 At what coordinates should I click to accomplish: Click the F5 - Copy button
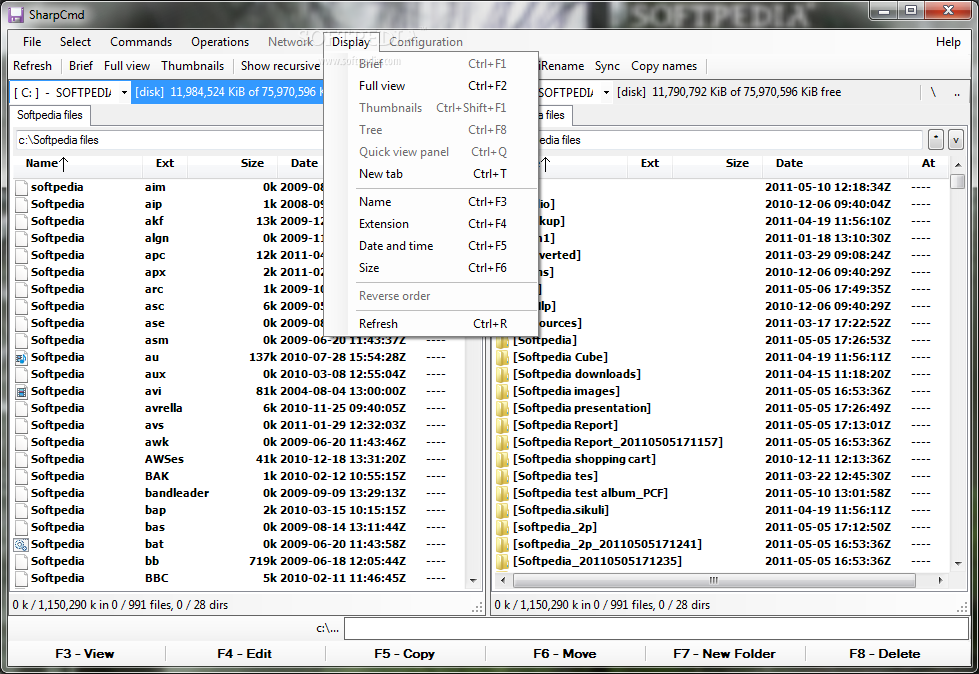405,654
